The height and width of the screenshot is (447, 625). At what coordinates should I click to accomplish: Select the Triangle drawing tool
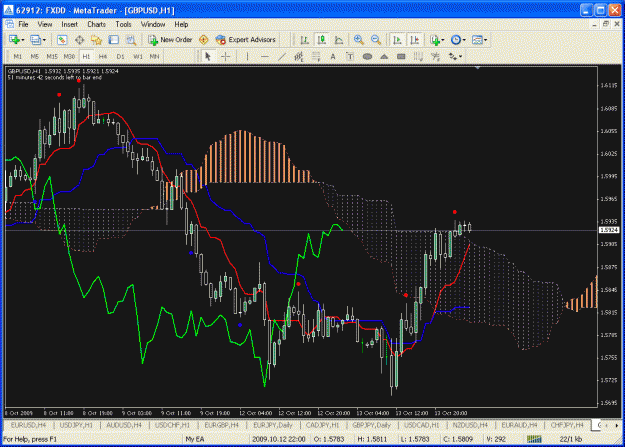click(x=384, y=57)
